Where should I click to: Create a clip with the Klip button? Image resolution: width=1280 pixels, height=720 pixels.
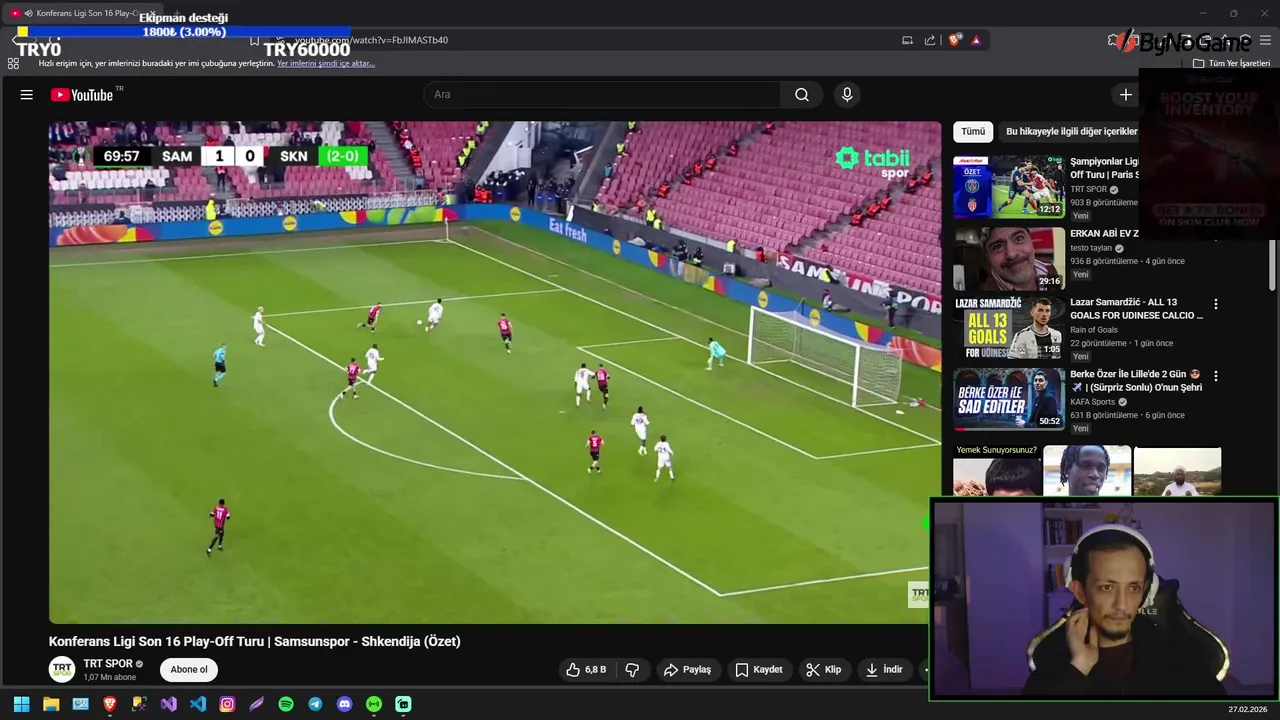tap(825, 670)
